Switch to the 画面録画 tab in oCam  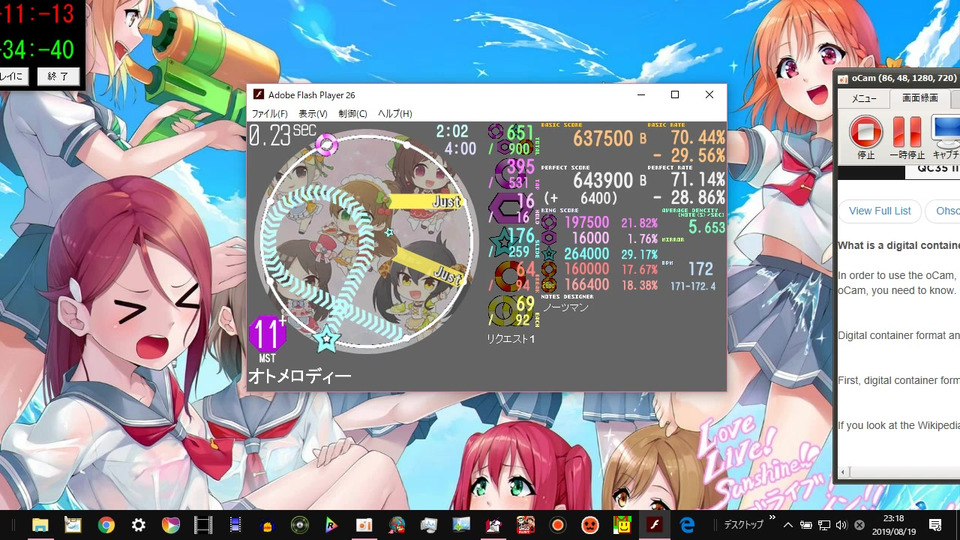tap(920, 99)
